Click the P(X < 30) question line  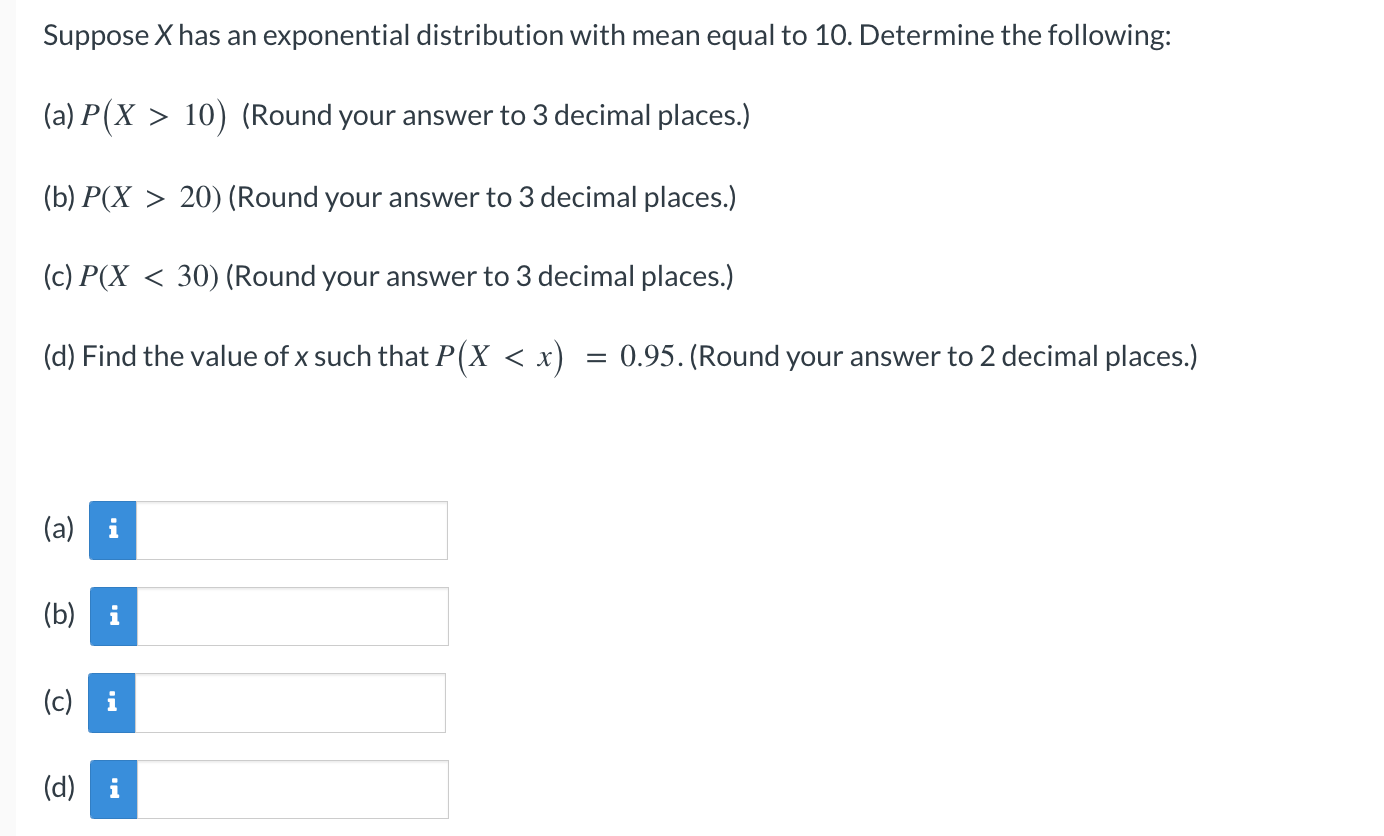(150, 276)
